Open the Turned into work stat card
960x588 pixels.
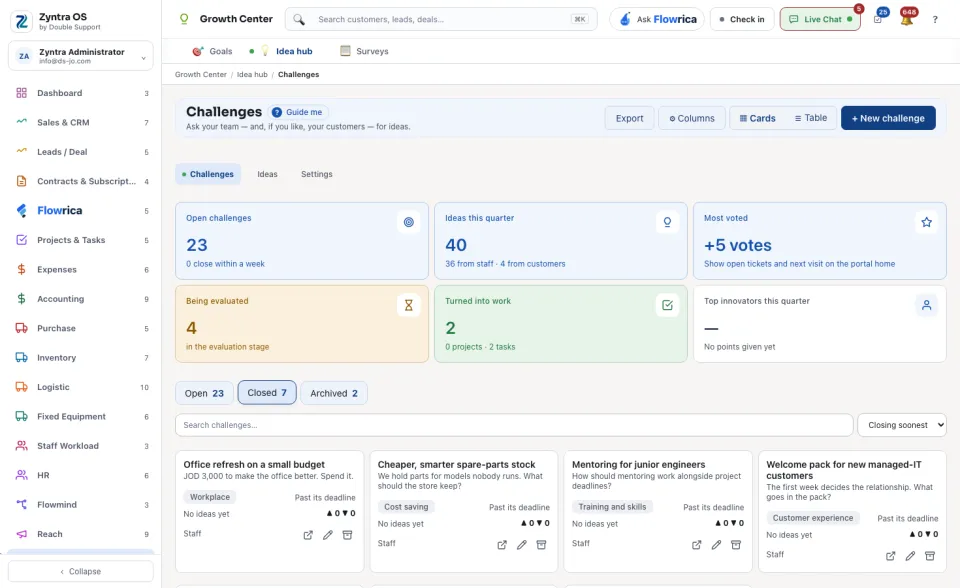tap(561, 324)
